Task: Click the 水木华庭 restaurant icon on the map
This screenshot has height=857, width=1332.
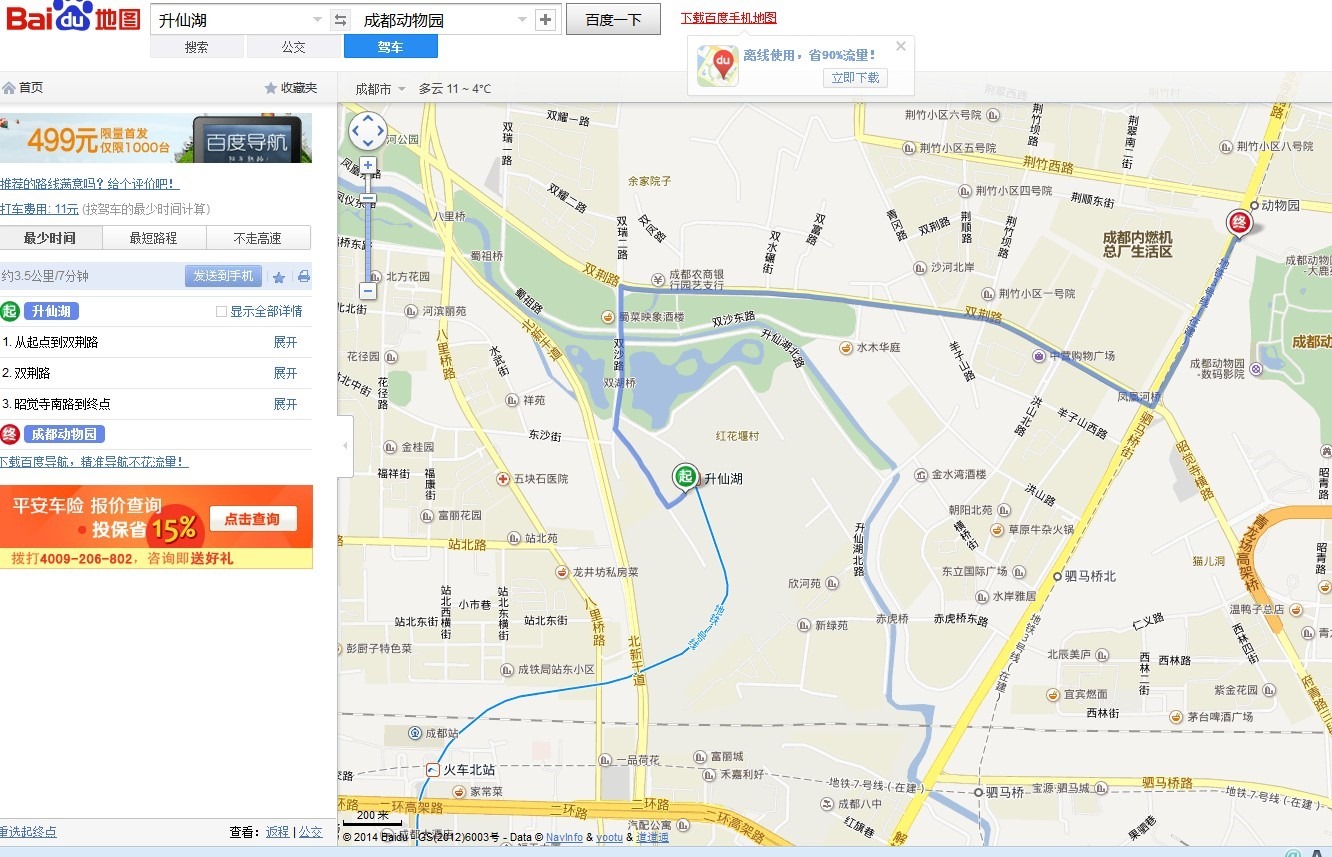Action: tap(846, 348)
